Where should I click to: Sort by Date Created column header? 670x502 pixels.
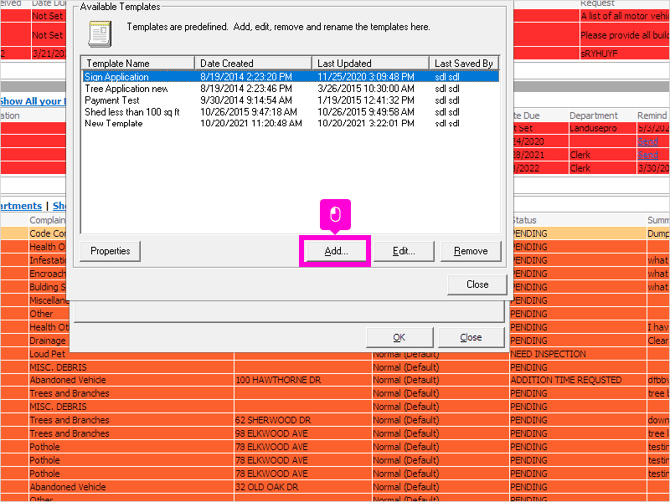(x=253, y=63)
